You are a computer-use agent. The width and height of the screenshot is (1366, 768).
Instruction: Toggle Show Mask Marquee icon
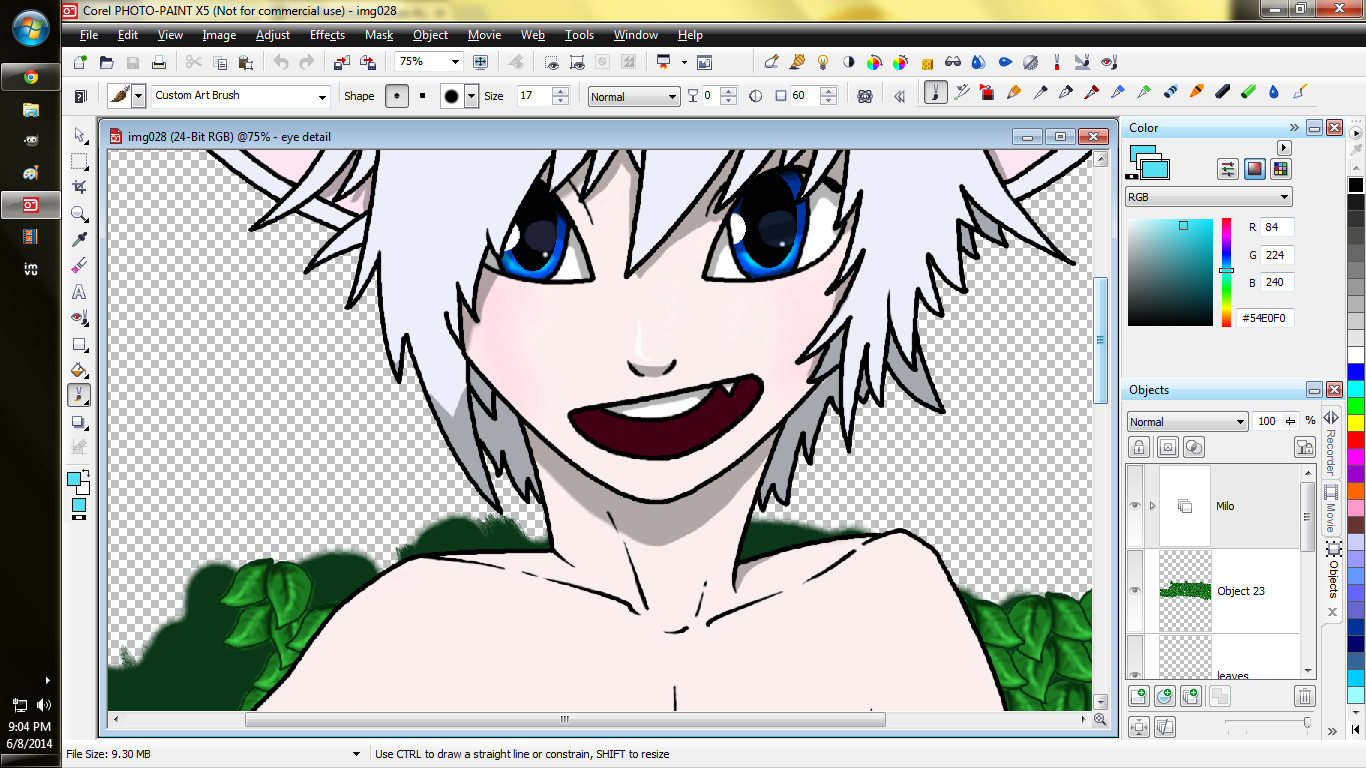[x=552, y=62]
